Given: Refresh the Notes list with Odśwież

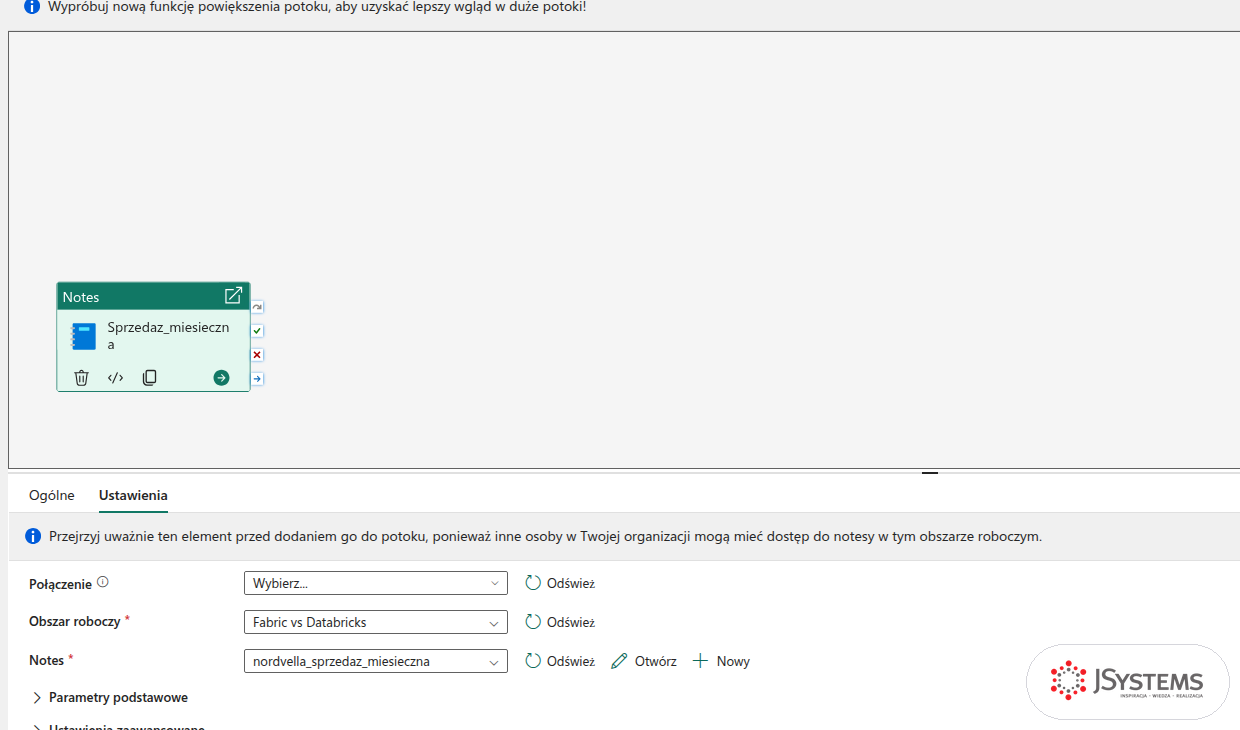Looking at the screenshot, I should (x=560, y=661).
